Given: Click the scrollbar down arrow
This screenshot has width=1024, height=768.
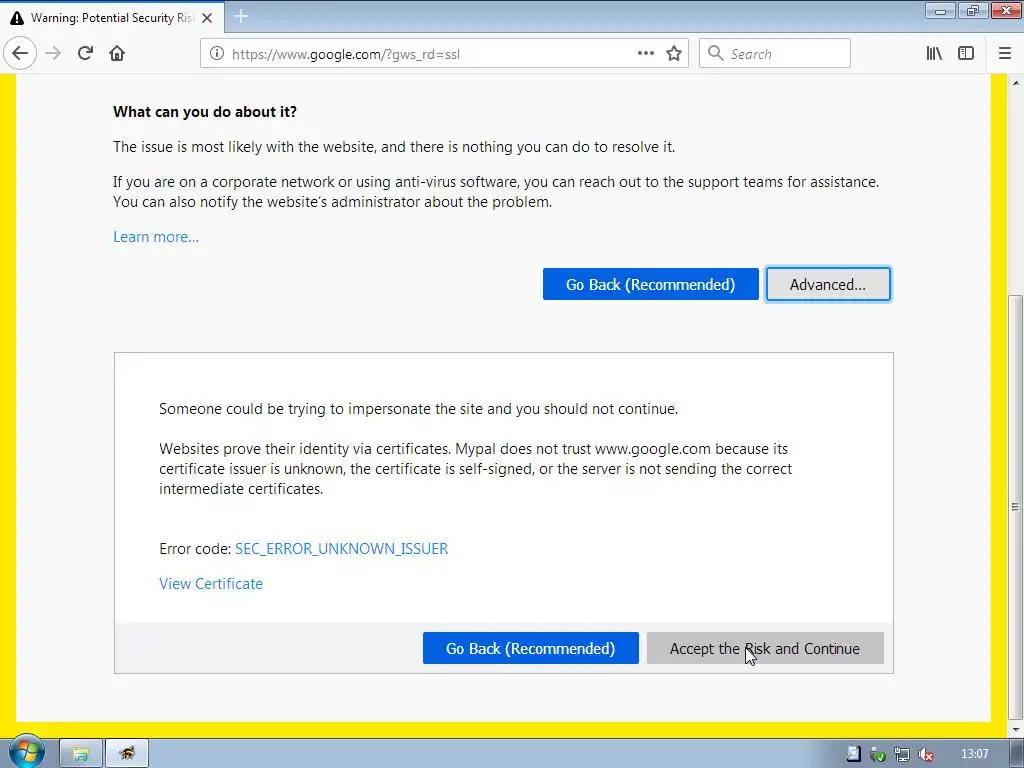Looking at the screenshot, I should point(1016,729).
